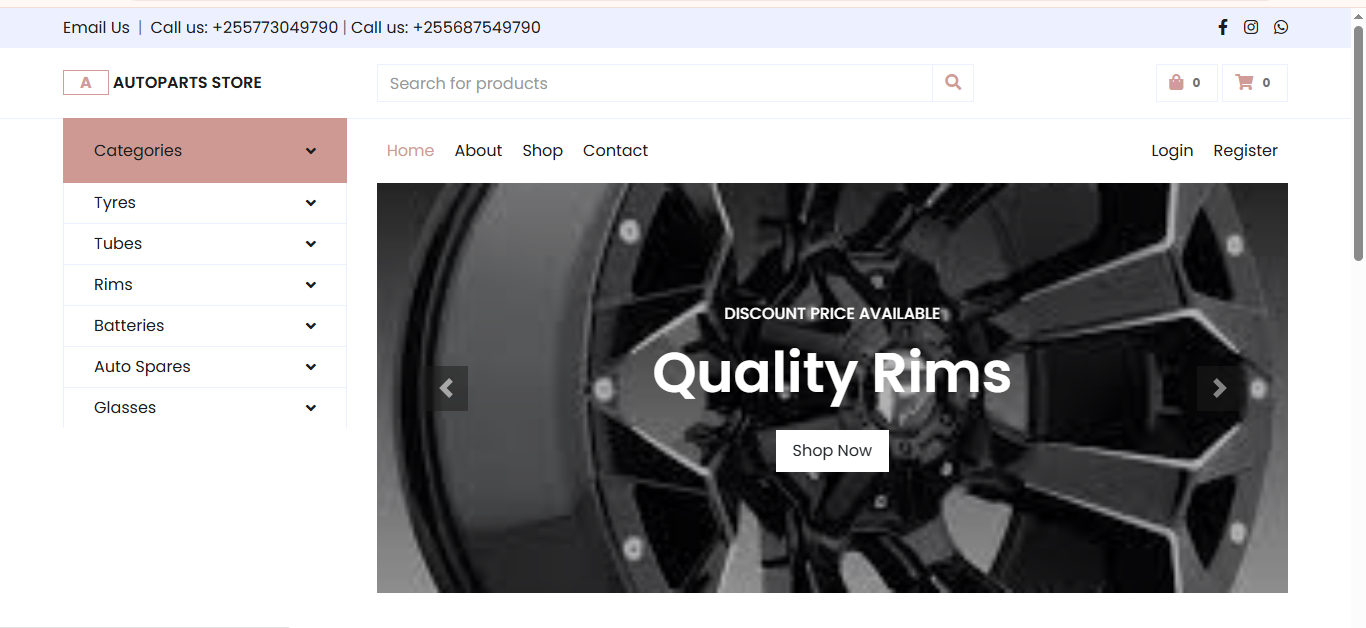
Task: Open the Facebook icon link
Action: [x=1222, y=27]
